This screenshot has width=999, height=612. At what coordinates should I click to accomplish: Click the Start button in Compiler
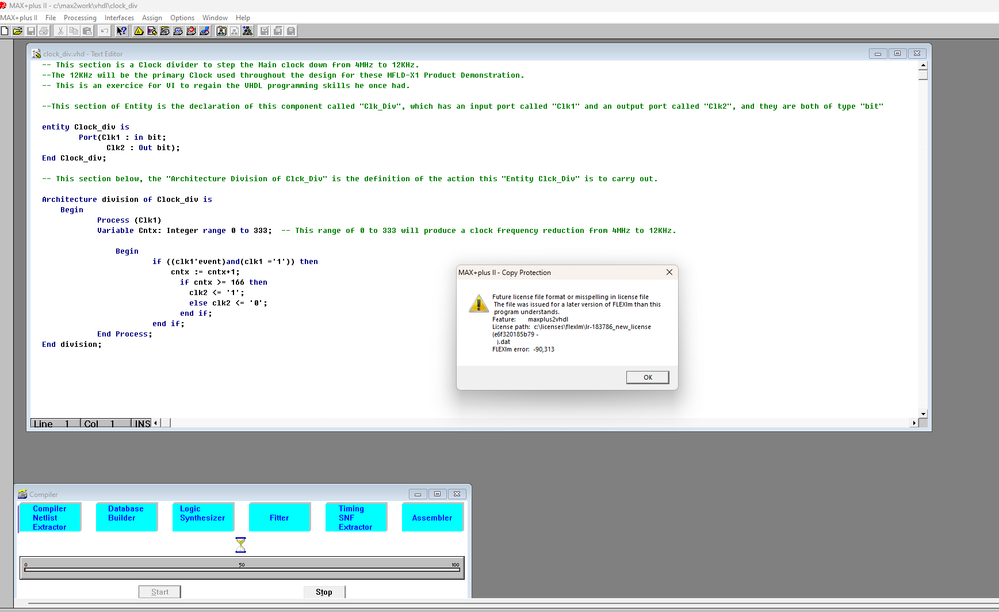160,592
